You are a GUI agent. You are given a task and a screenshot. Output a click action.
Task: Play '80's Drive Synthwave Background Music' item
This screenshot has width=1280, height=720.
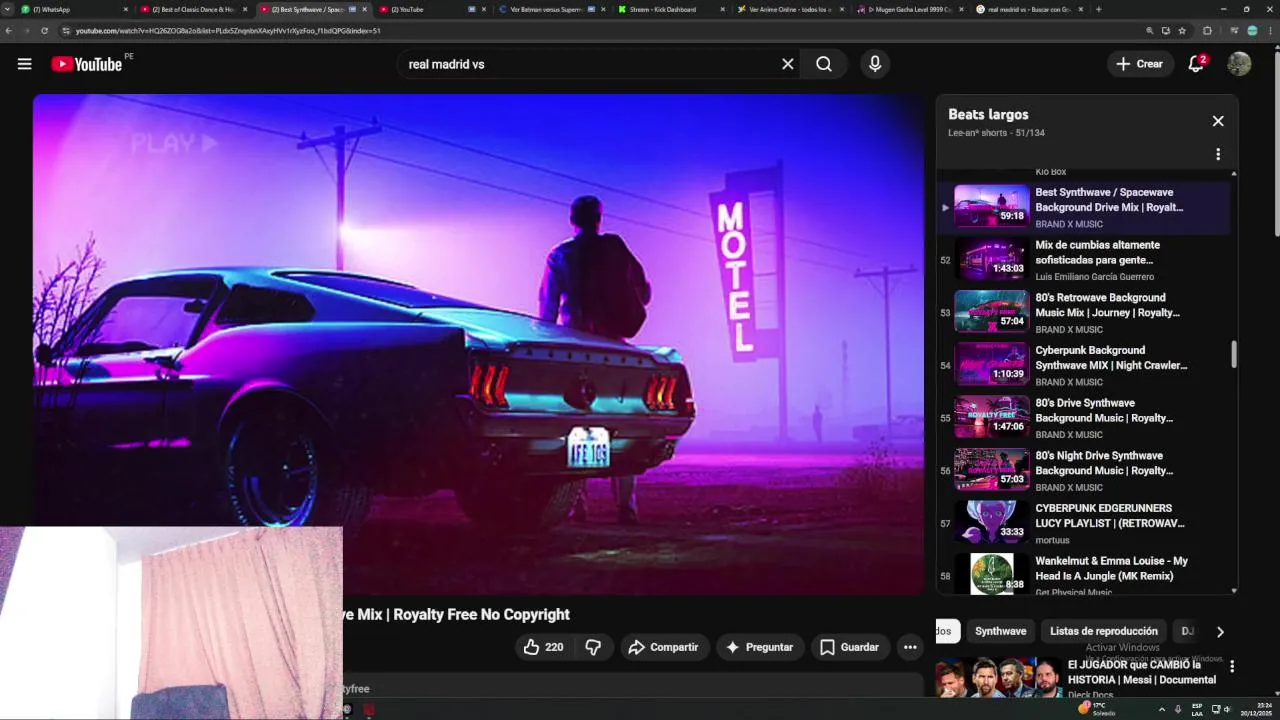1083,418
